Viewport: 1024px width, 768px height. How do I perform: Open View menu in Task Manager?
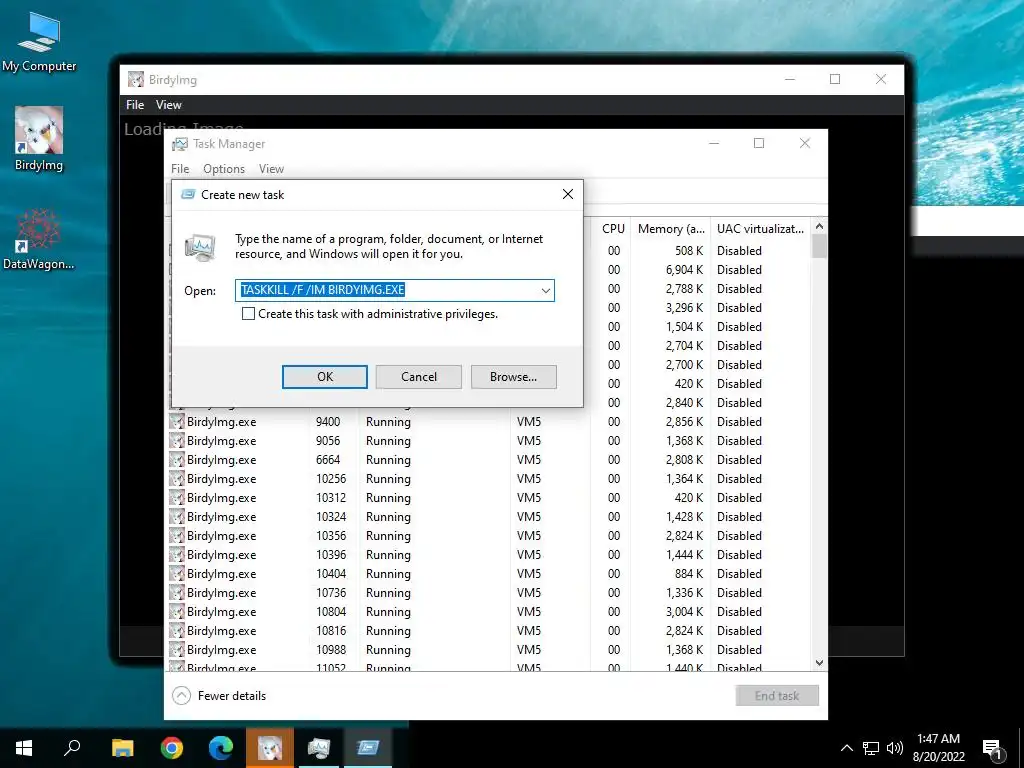(x=271, y=169)
